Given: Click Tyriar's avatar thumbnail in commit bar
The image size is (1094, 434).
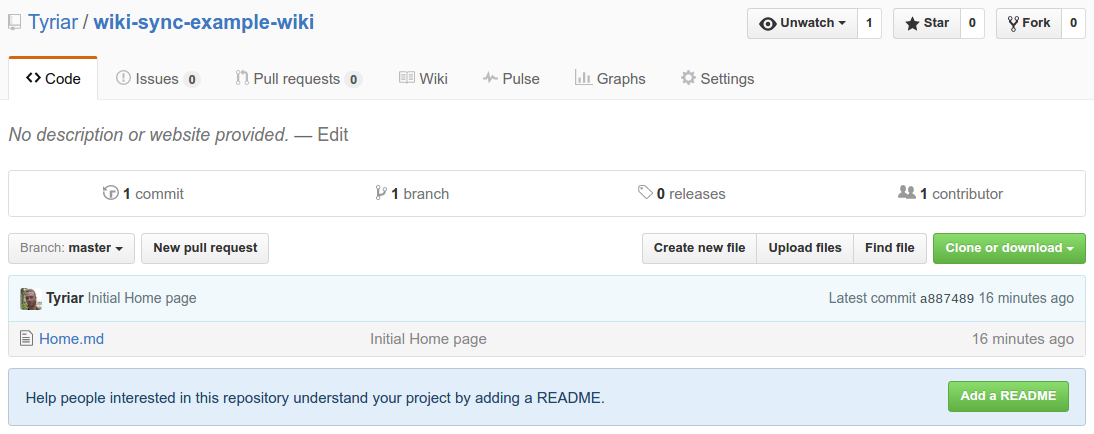Looking at the screenshot, I should point(31,299).
